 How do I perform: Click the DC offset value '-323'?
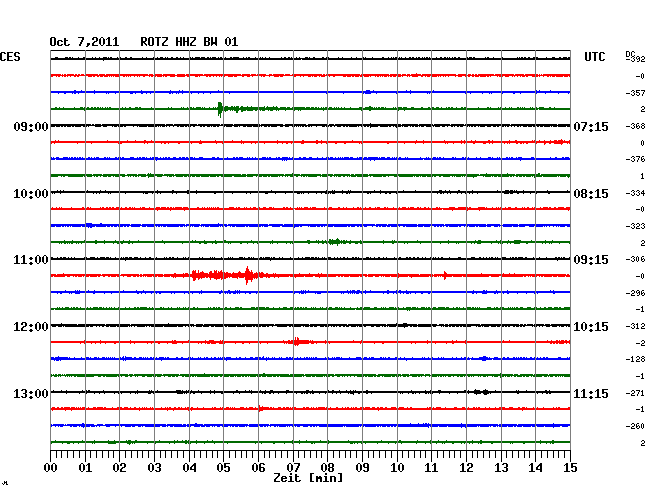coord(635,226)
